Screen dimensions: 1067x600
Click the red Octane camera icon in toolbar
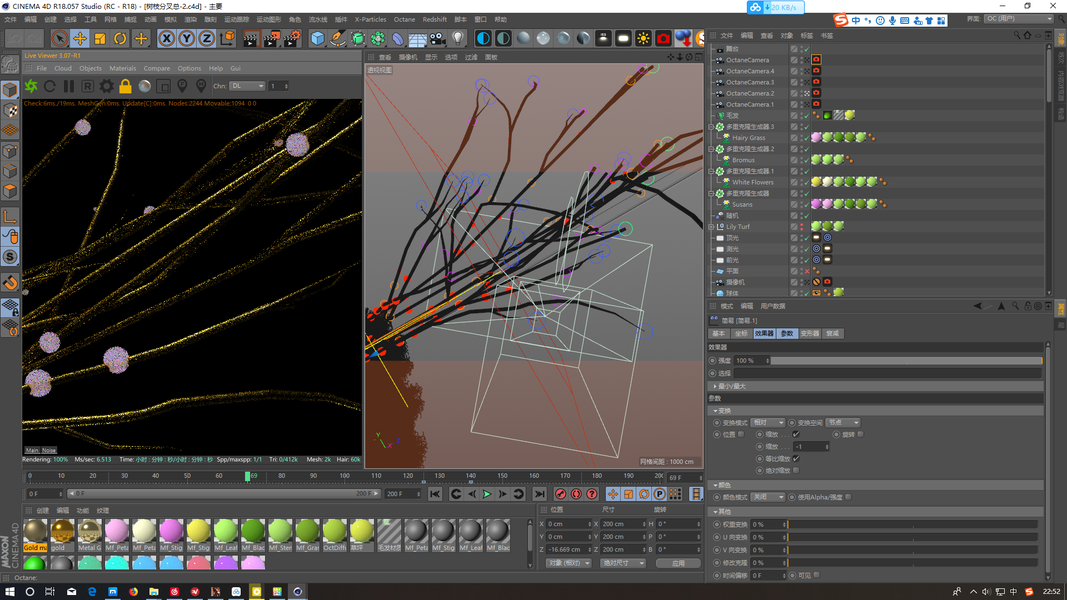663,39
